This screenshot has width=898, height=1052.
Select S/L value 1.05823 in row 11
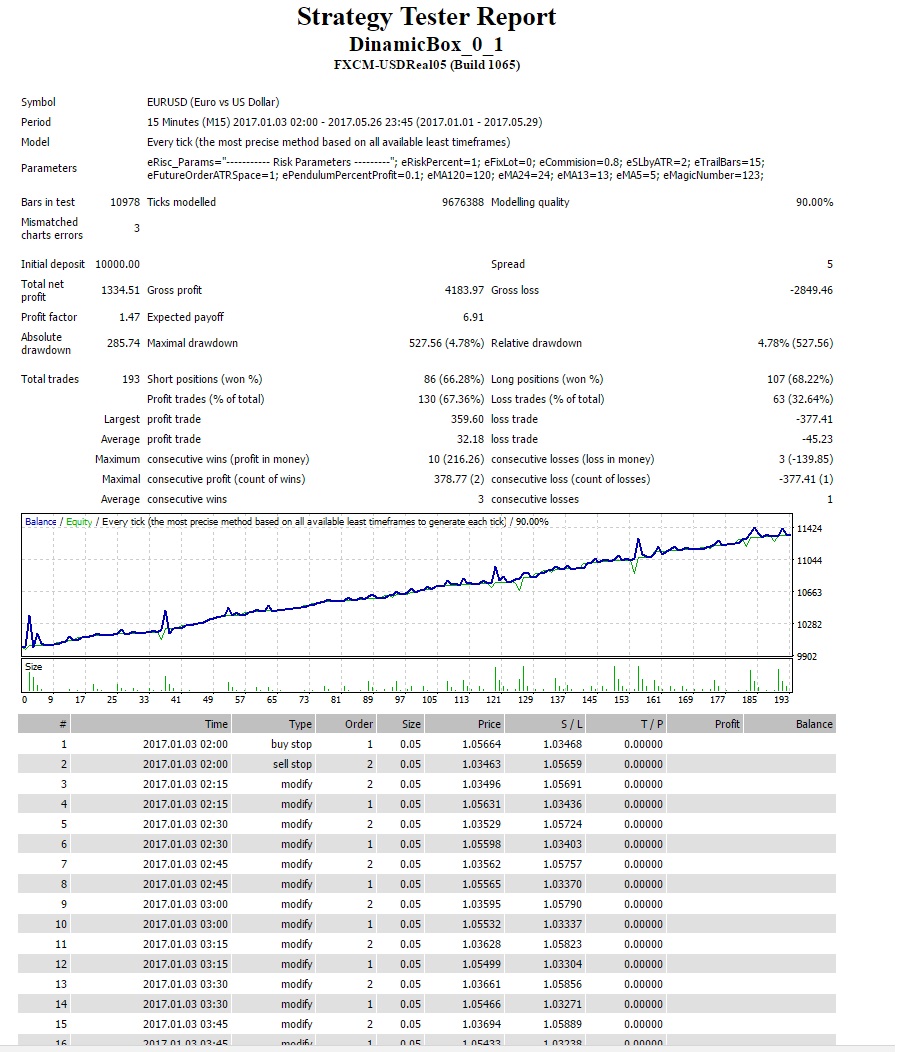562,944
